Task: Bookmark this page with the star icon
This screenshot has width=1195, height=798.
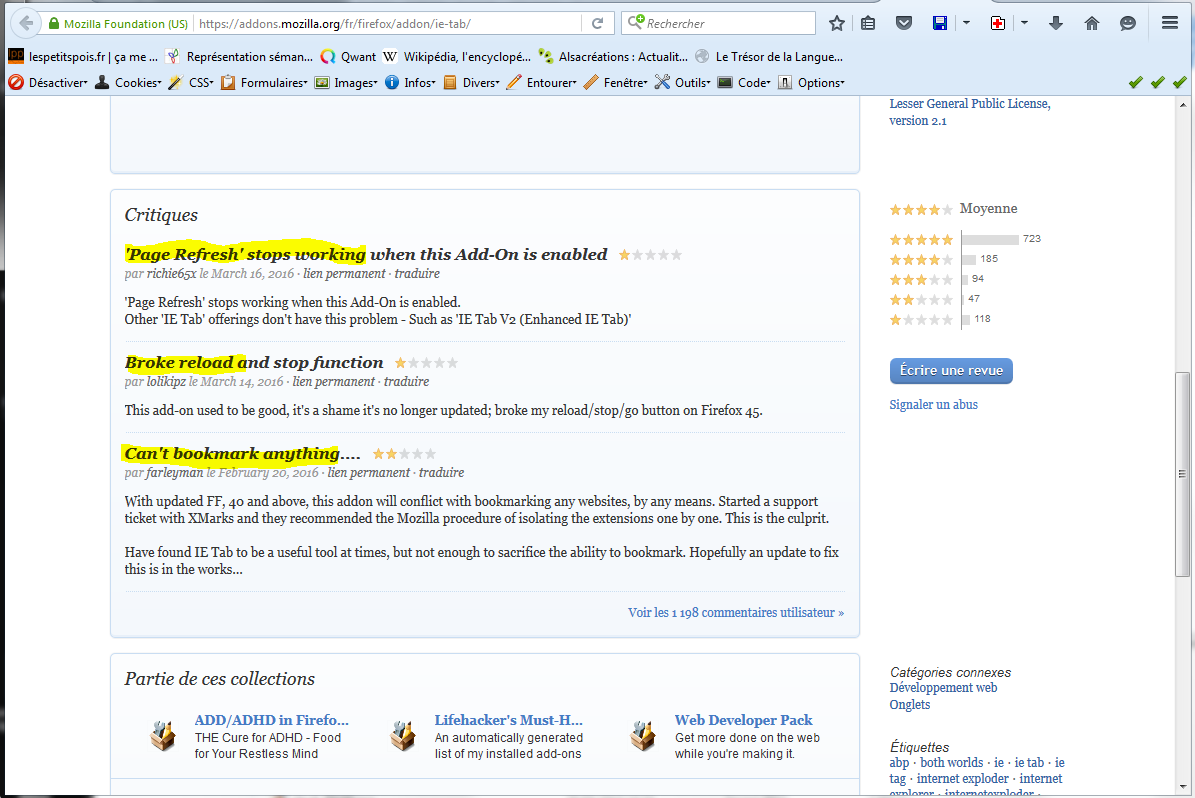Action: pos(837,23)
